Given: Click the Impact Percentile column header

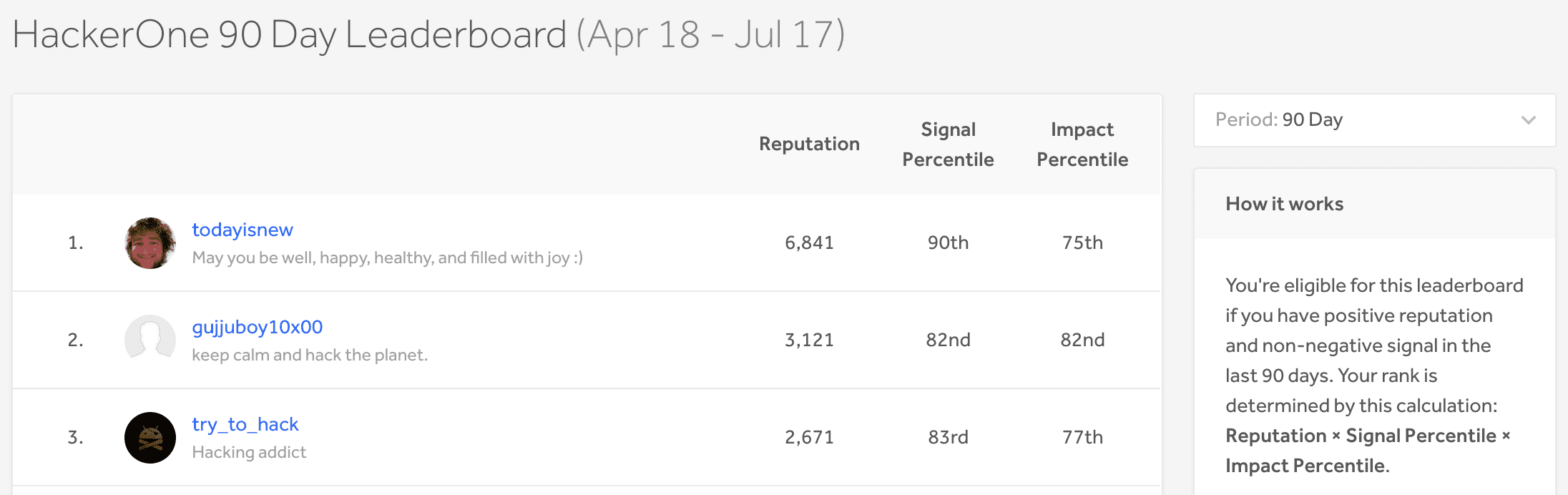Looking at the screenshot, I should click(1082, 144).
